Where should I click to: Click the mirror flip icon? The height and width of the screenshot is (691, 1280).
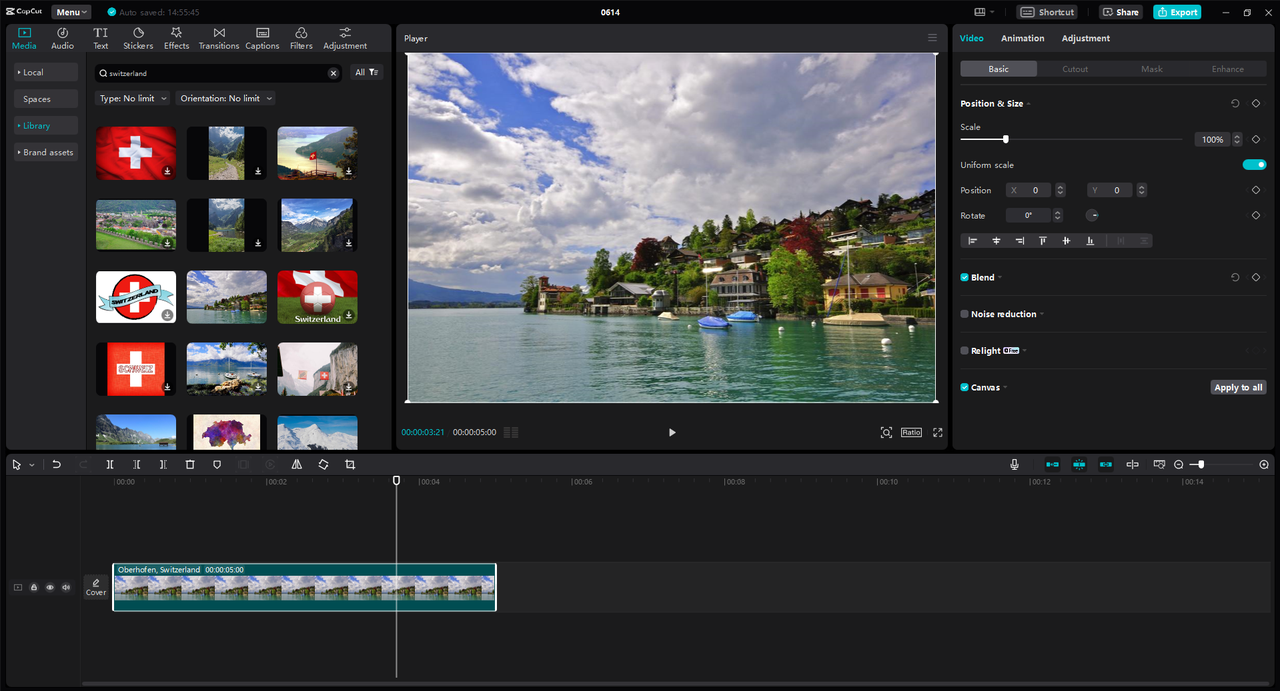pos(297,465)
